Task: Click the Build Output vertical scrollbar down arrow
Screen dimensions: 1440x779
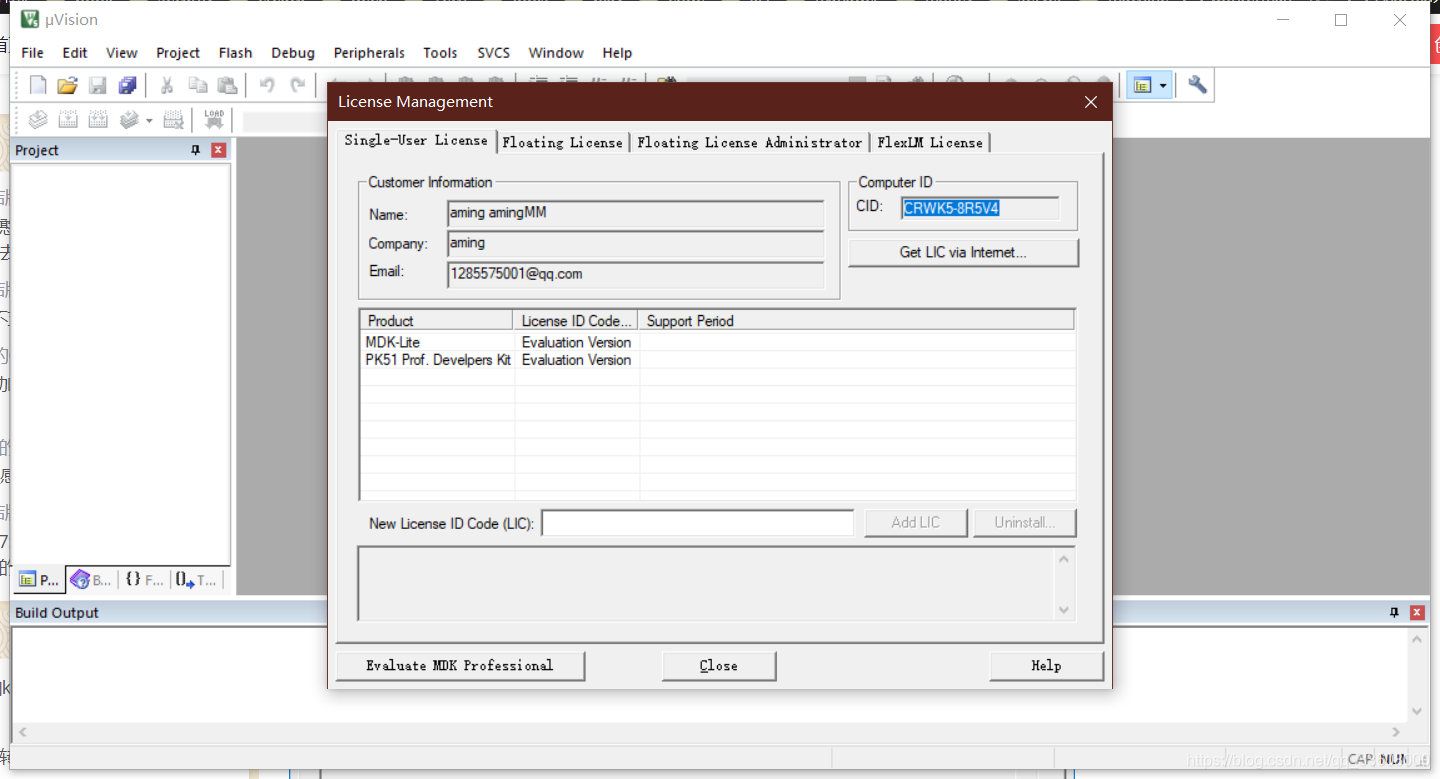Action: click(x=1417, y=711)
